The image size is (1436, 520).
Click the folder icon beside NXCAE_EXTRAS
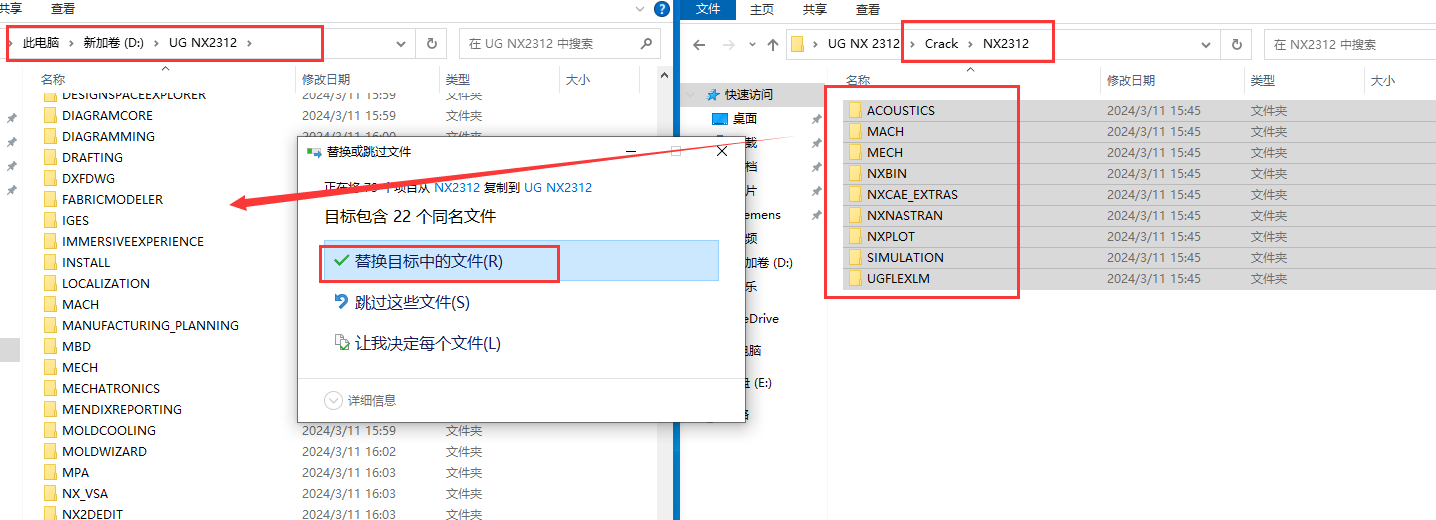tap(855, 194)
